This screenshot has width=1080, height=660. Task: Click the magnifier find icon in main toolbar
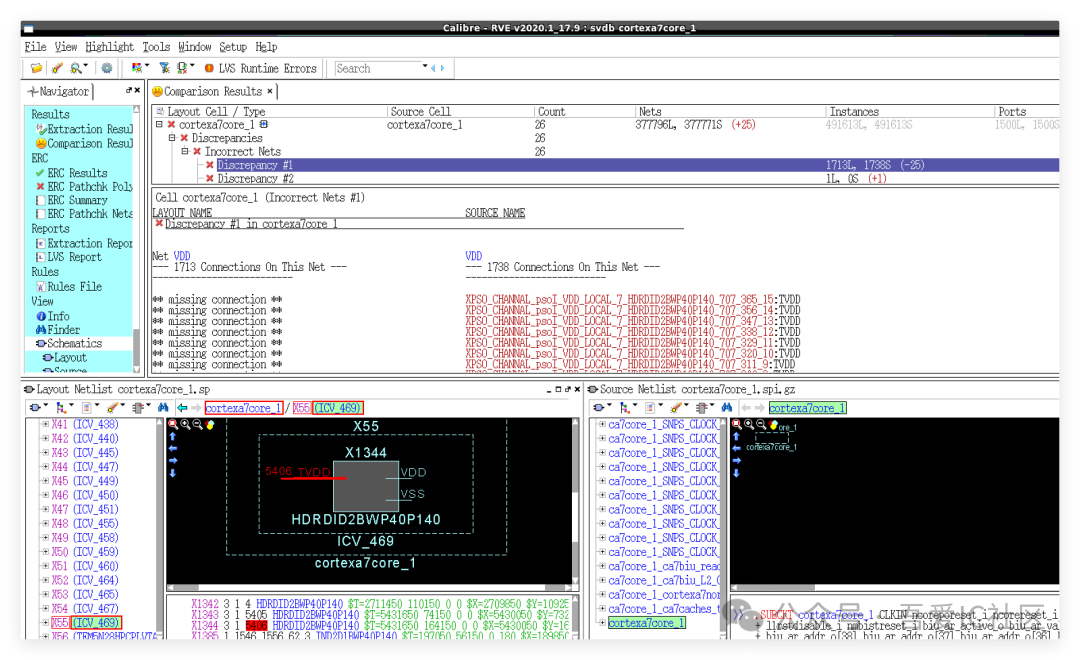click(x=76, y=68)
